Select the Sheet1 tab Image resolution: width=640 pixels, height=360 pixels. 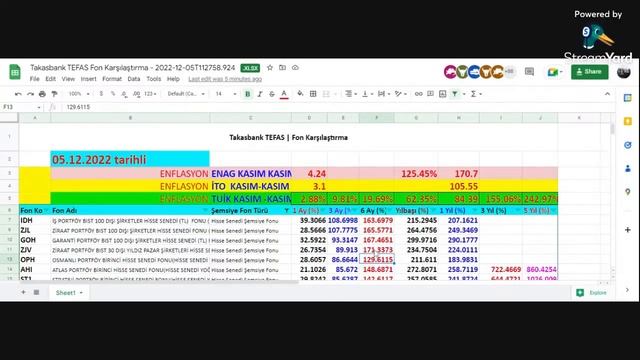pos(69,292)
